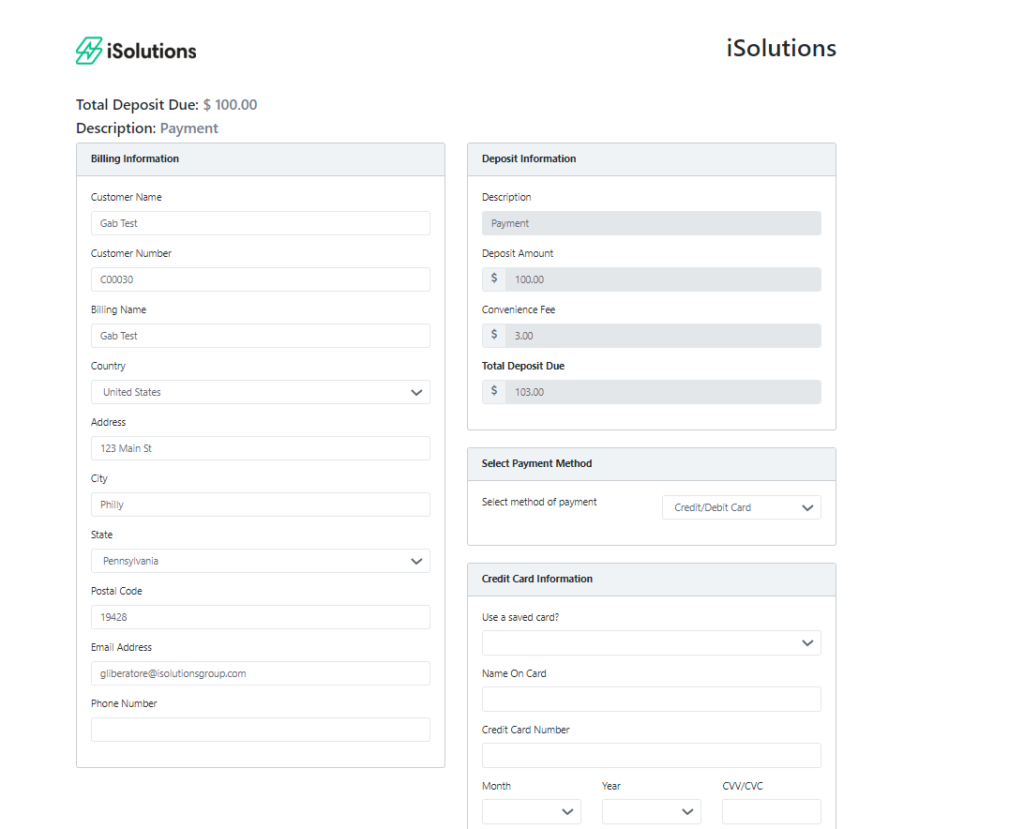Open the expiration Month dropdown
The image size is (1024, 829).
click(x=531, y=812)
